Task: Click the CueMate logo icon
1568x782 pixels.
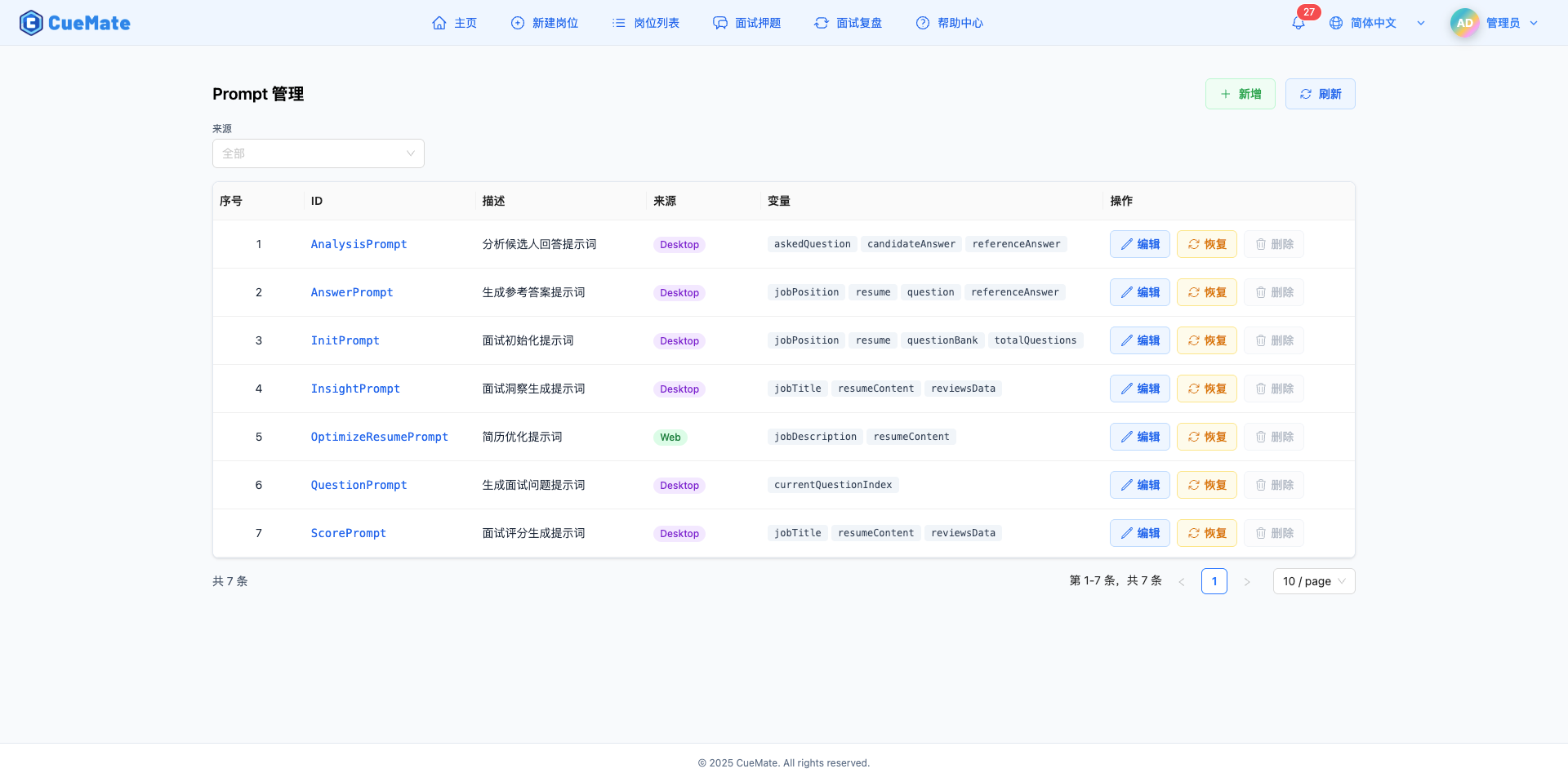Action: pyautogui.click(x=30, y=22)
